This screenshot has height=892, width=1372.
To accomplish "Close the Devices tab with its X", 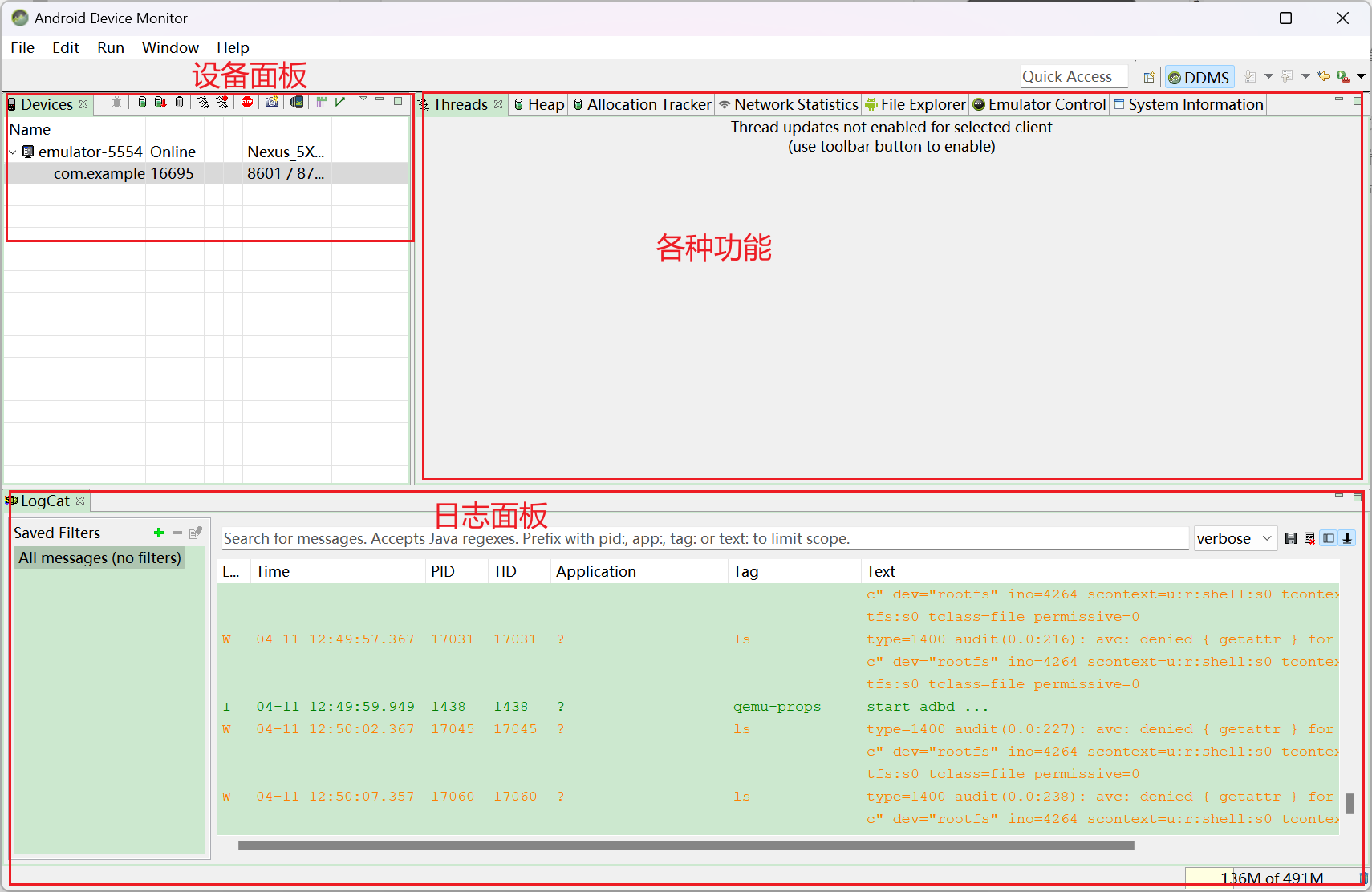I will tap(83, 104).
